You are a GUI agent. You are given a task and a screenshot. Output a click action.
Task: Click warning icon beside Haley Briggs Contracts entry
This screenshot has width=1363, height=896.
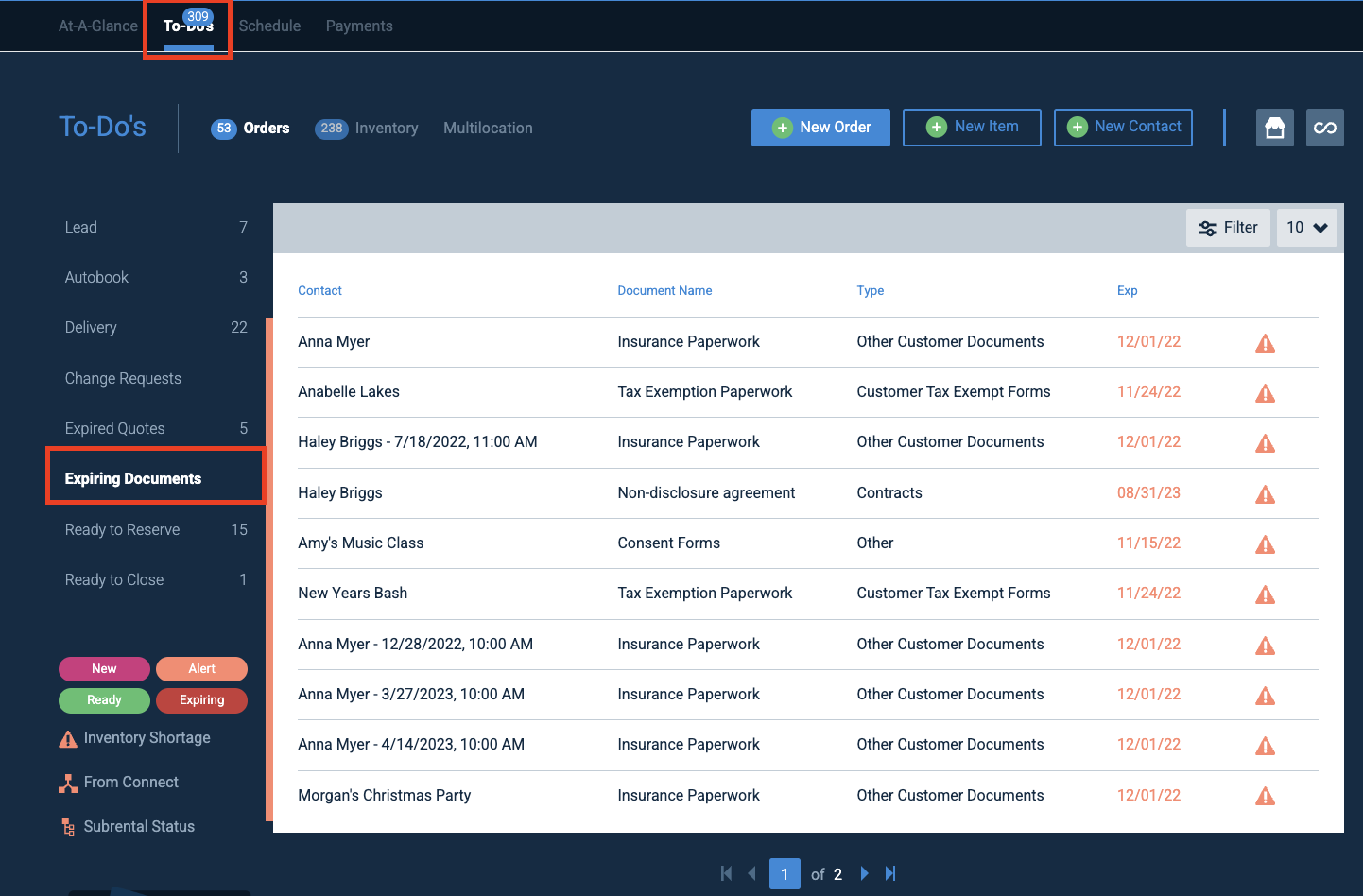point(1265,493)
